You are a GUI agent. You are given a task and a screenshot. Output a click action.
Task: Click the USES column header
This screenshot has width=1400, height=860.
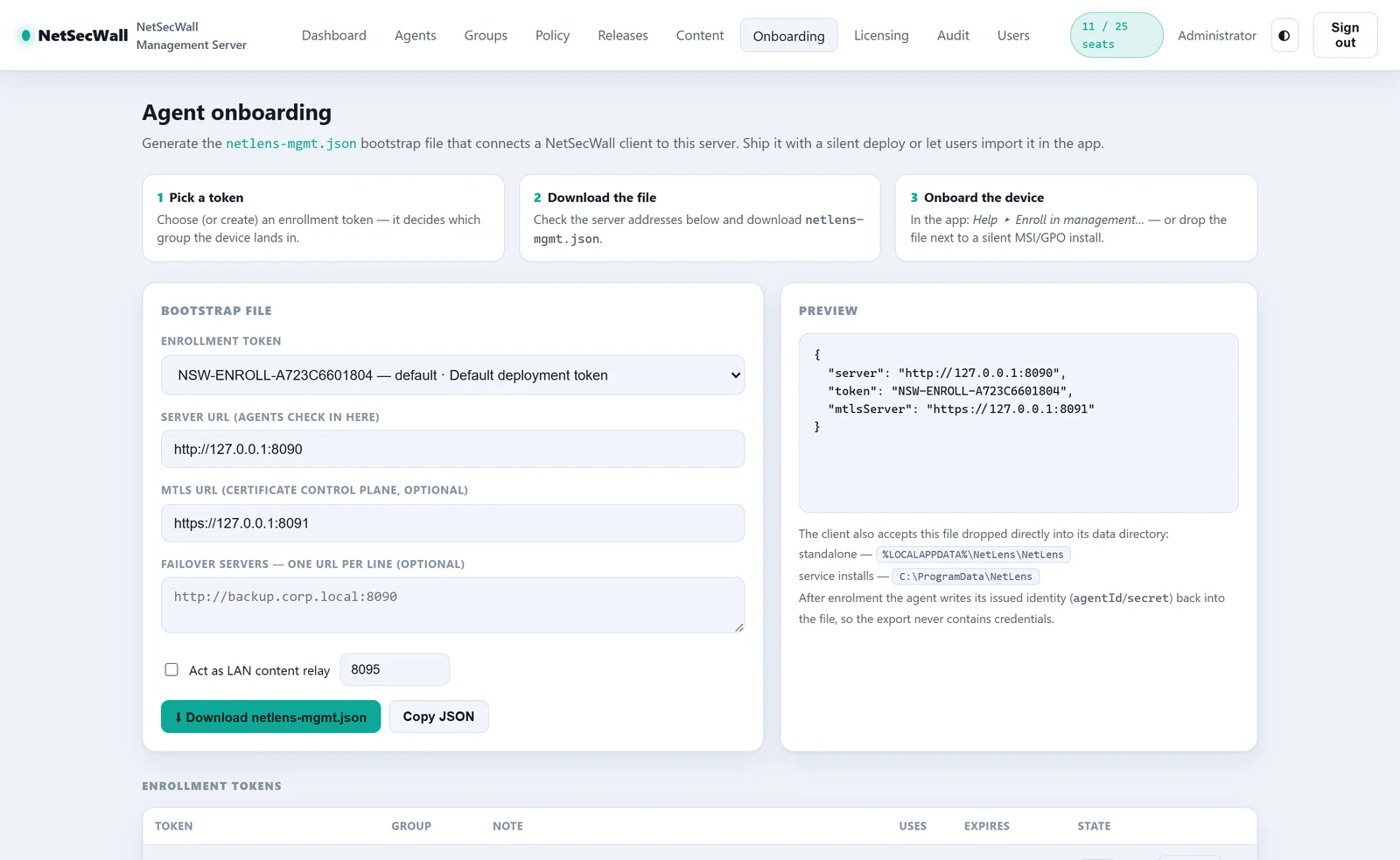tap(913, 826)
